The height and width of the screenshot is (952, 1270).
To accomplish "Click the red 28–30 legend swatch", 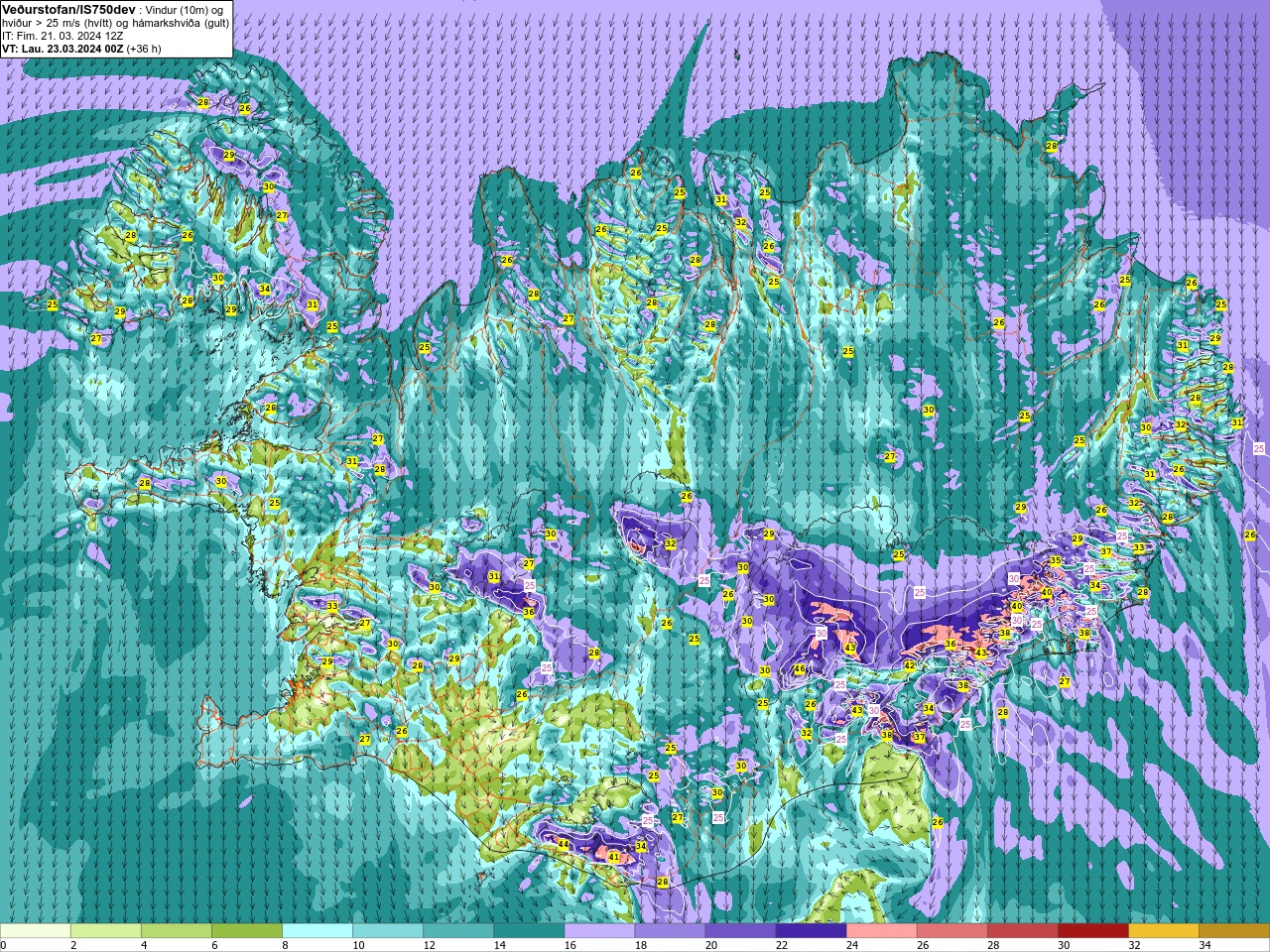I will click(1022, 931).
